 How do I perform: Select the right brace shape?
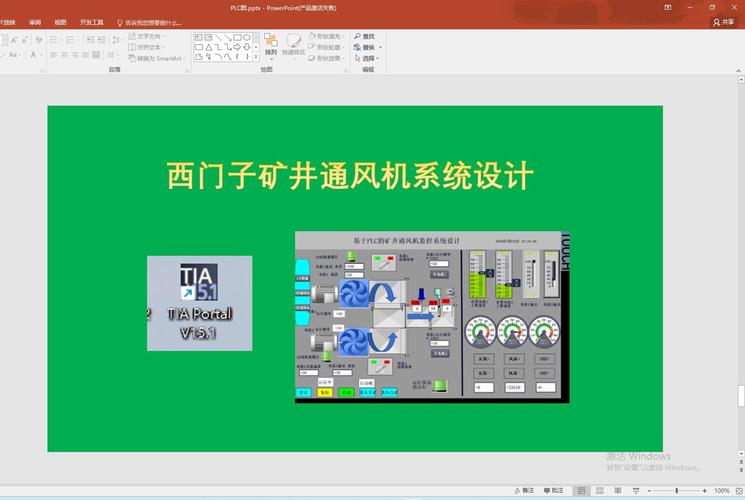pyautogui.click(x=247, y=57)
